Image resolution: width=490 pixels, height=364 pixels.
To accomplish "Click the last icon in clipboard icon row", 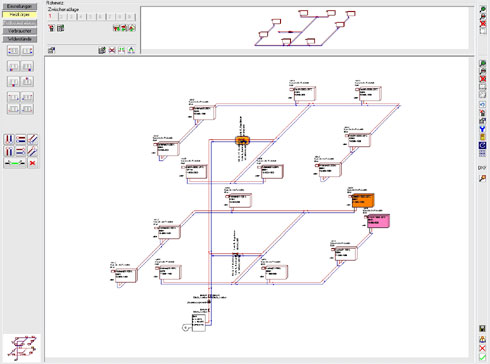I will click(132, 28).
